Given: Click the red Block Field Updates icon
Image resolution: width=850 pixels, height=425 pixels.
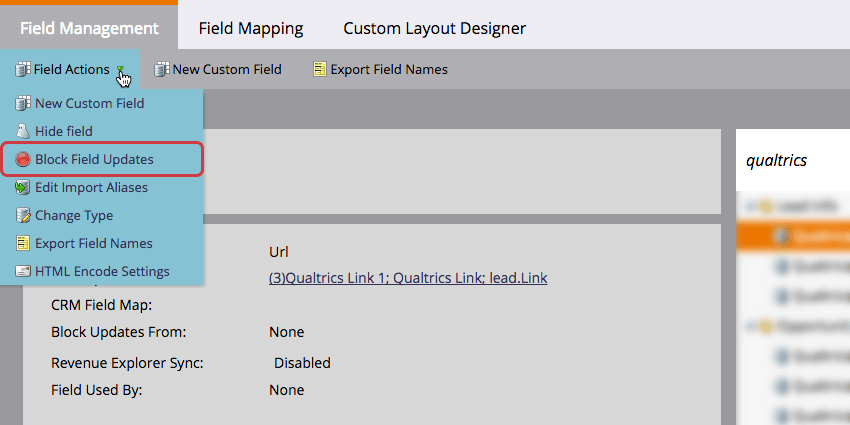Looking at the screenshot, I should pyautogui.click(x=23, y=159).
